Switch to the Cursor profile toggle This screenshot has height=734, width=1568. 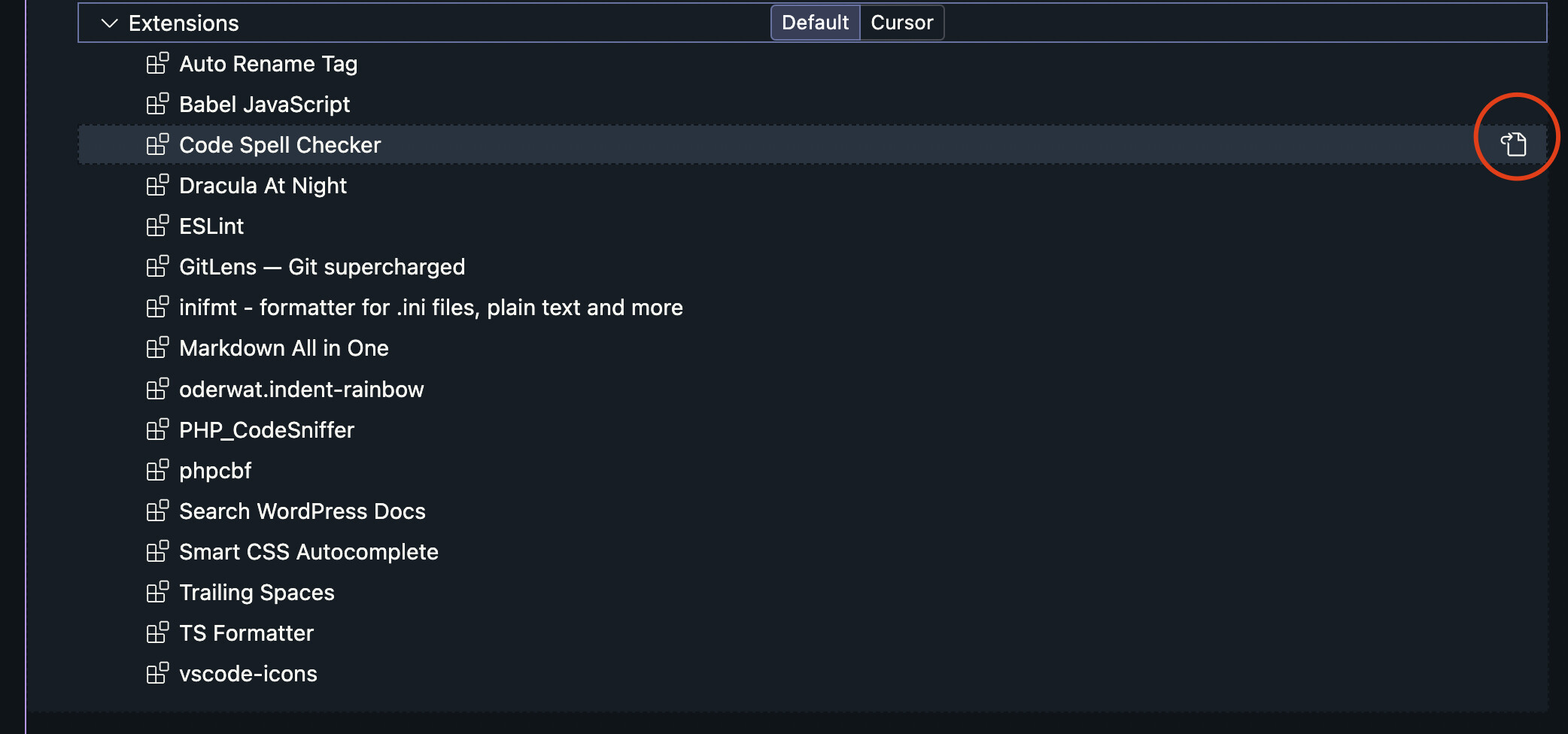pyautogui.click(x=901, y=23)
